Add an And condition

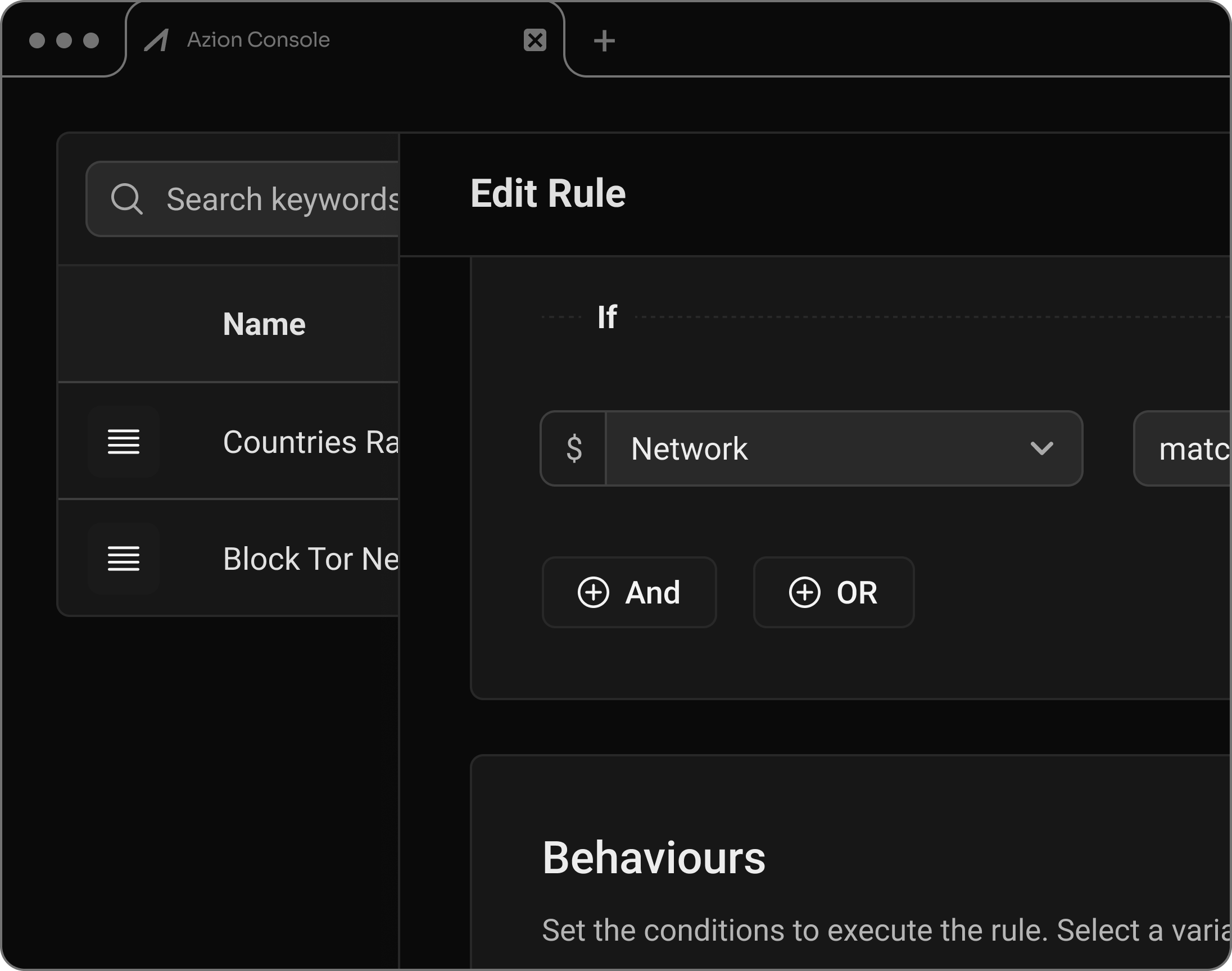(x=629, y=592)
